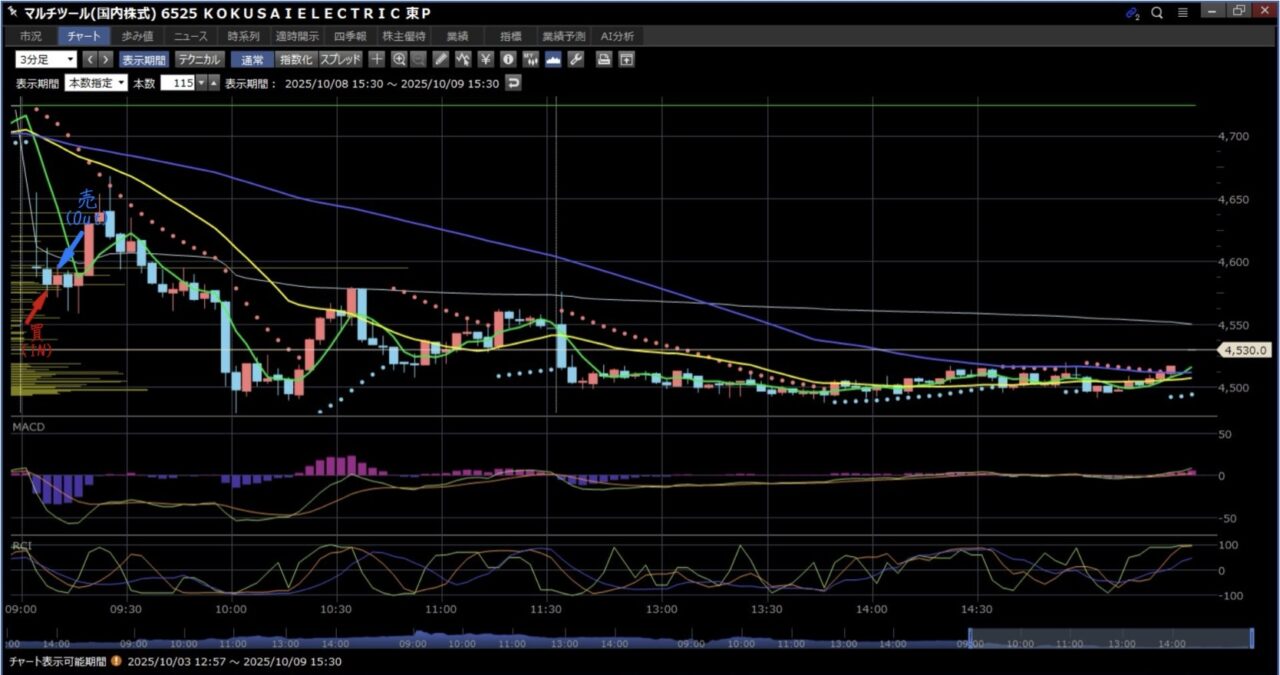Open the info (i) icon
Screen dimensions: 1280x675
pyautogui.click(x=508, y=59)
